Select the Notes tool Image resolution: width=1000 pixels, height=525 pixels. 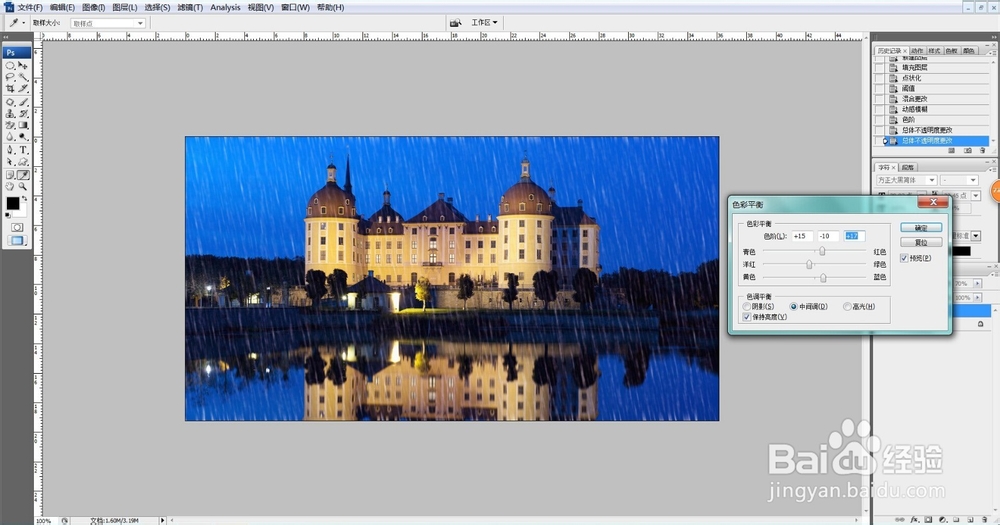click(x=10, y=174)
